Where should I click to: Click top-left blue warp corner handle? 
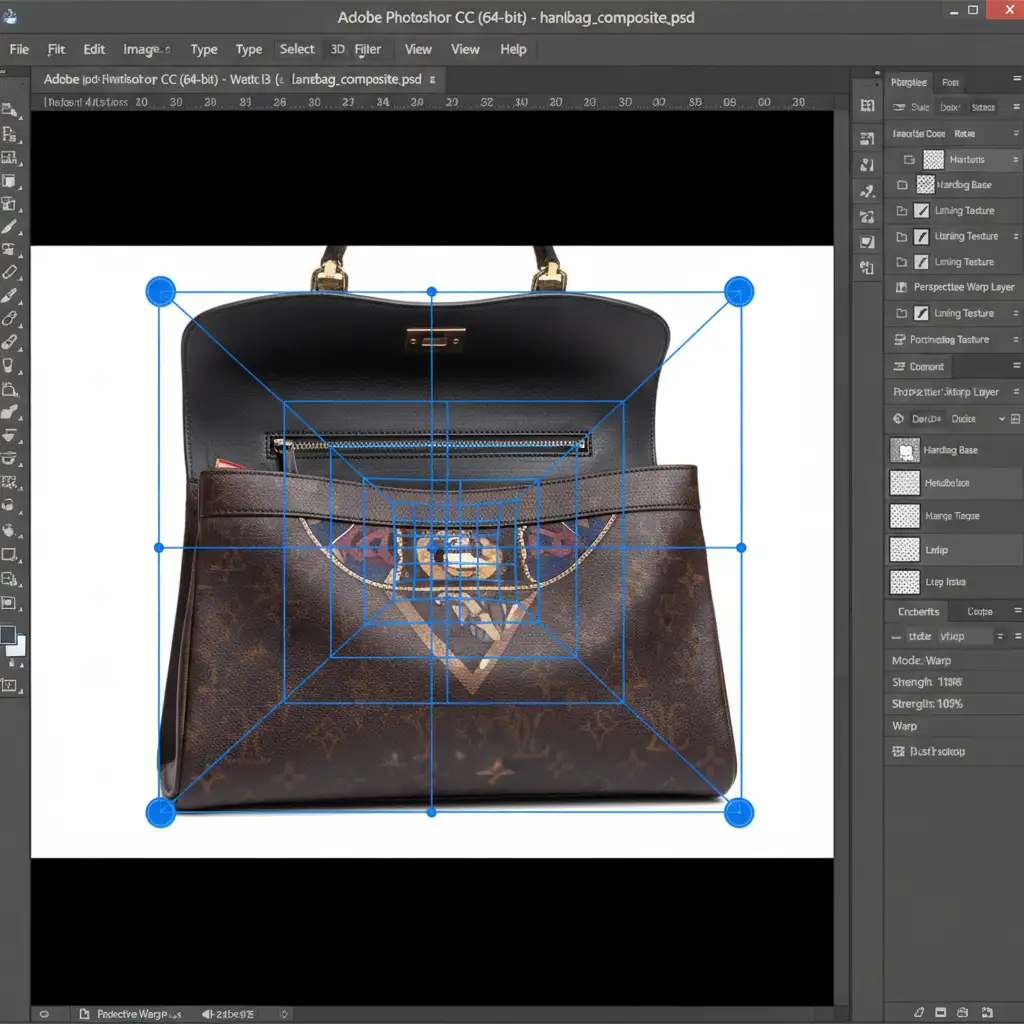161,291
